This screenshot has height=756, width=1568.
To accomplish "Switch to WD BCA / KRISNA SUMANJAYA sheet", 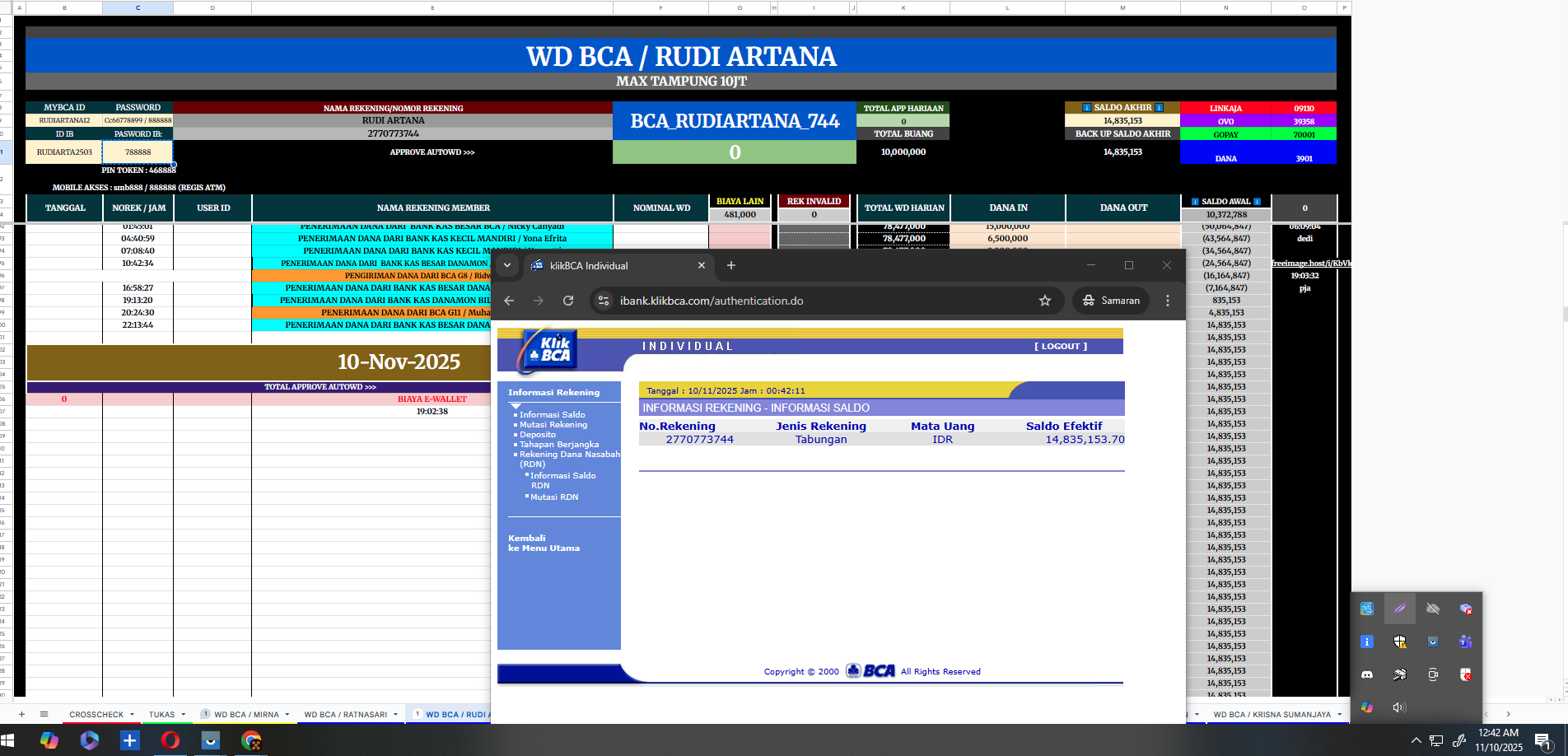I will tap(1272, 715).
